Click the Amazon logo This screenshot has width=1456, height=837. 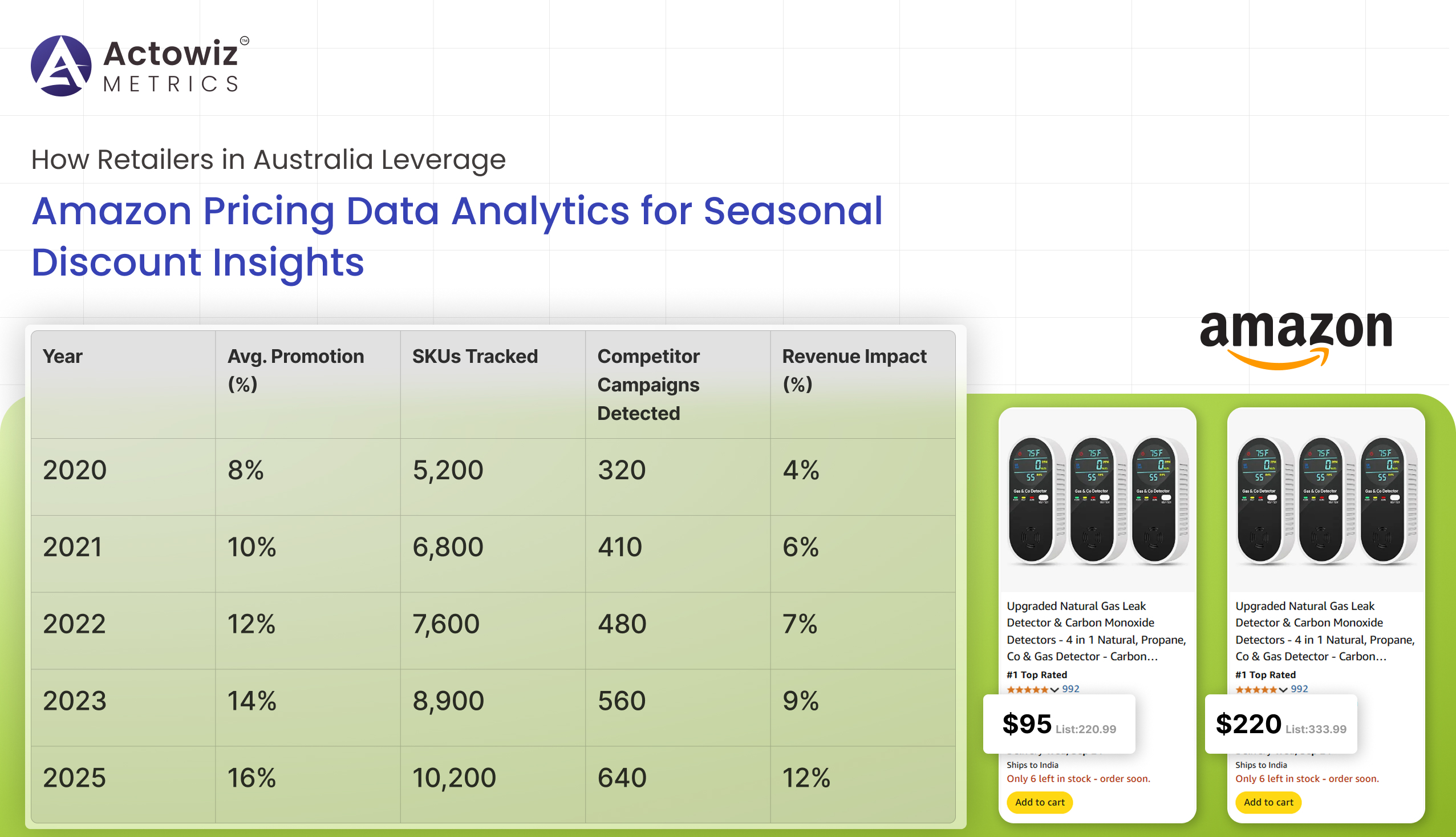click(x=1295, y=339)
